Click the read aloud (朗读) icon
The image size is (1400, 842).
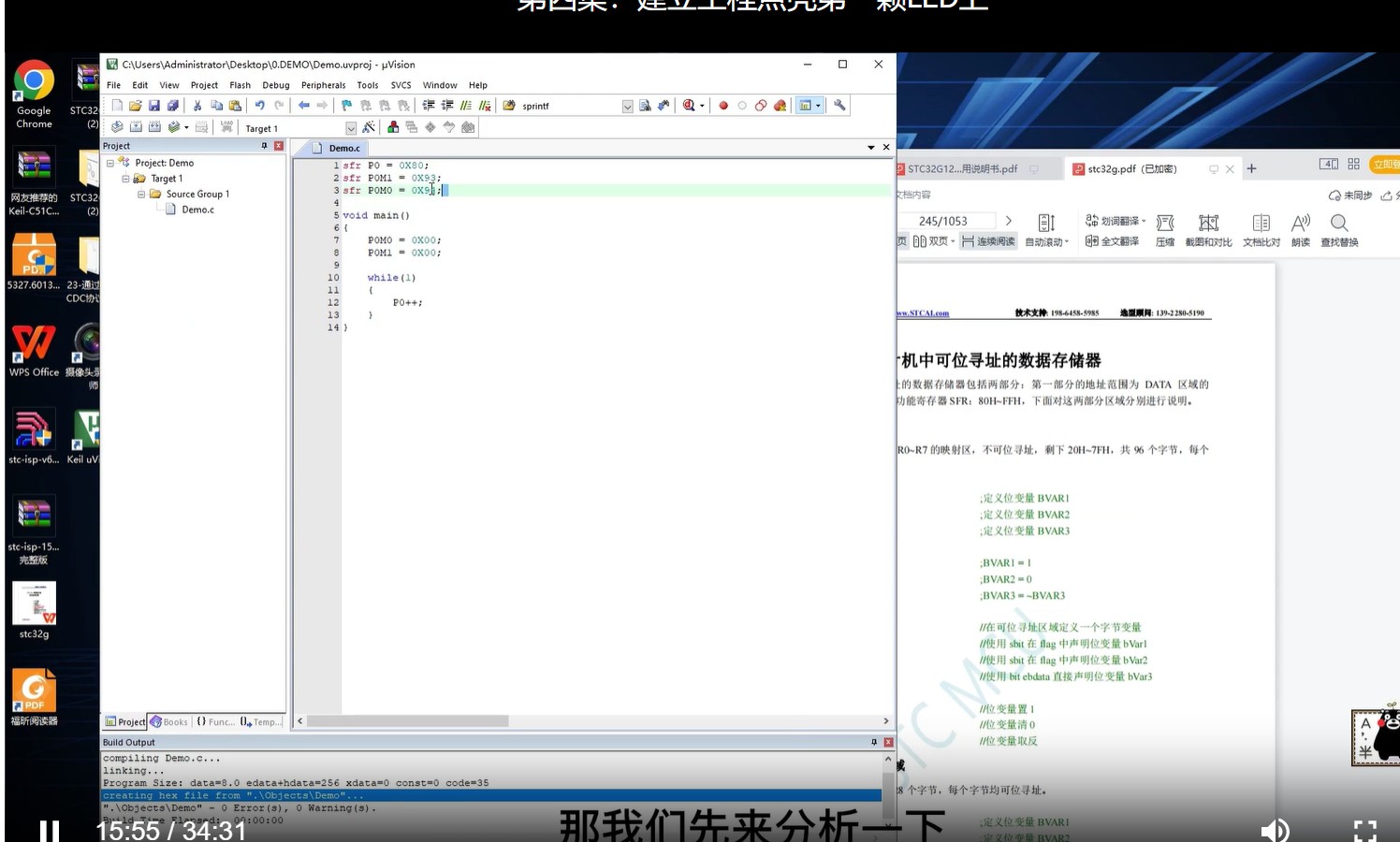tap(1301, 229)
